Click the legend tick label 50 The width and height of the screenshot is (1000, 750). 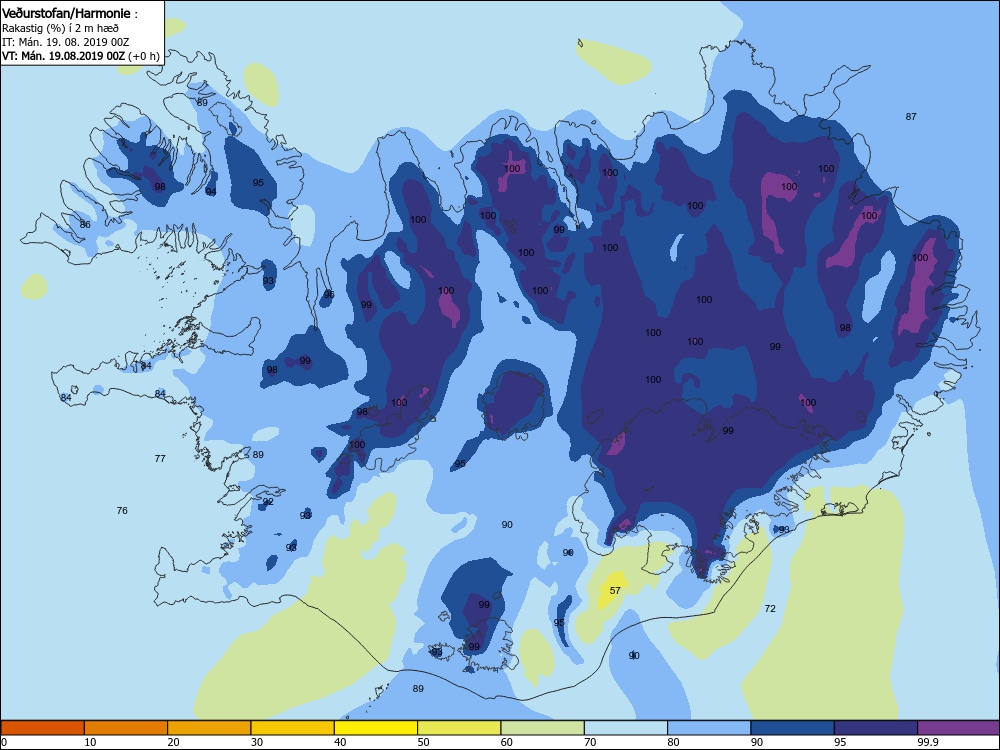[x=423, y=742]
